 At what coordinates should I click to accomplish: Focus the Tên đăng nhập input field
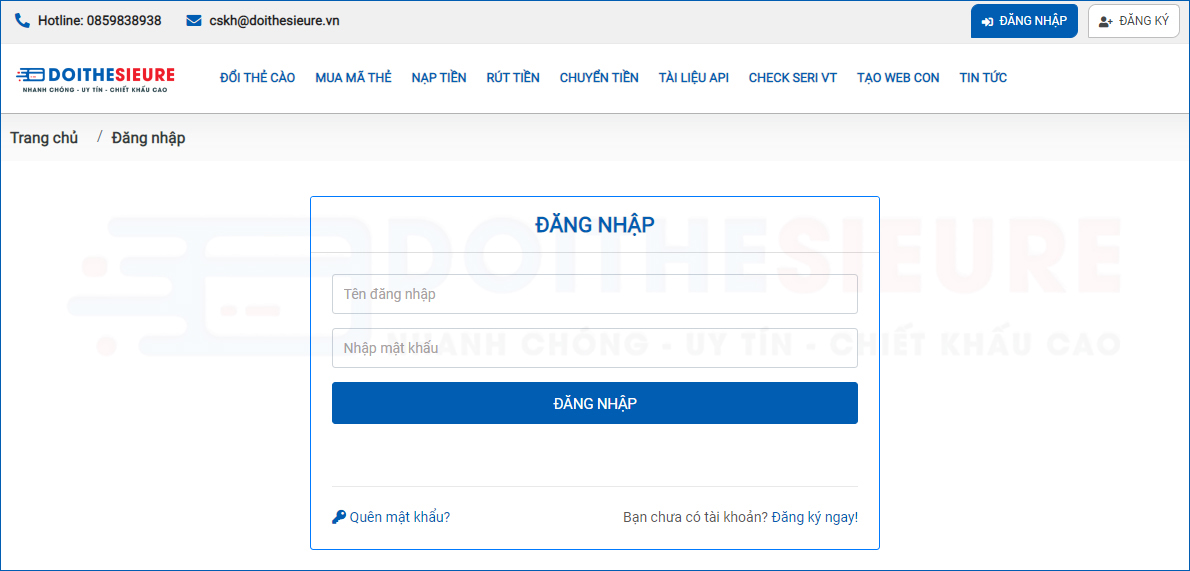tap(594, 294)
